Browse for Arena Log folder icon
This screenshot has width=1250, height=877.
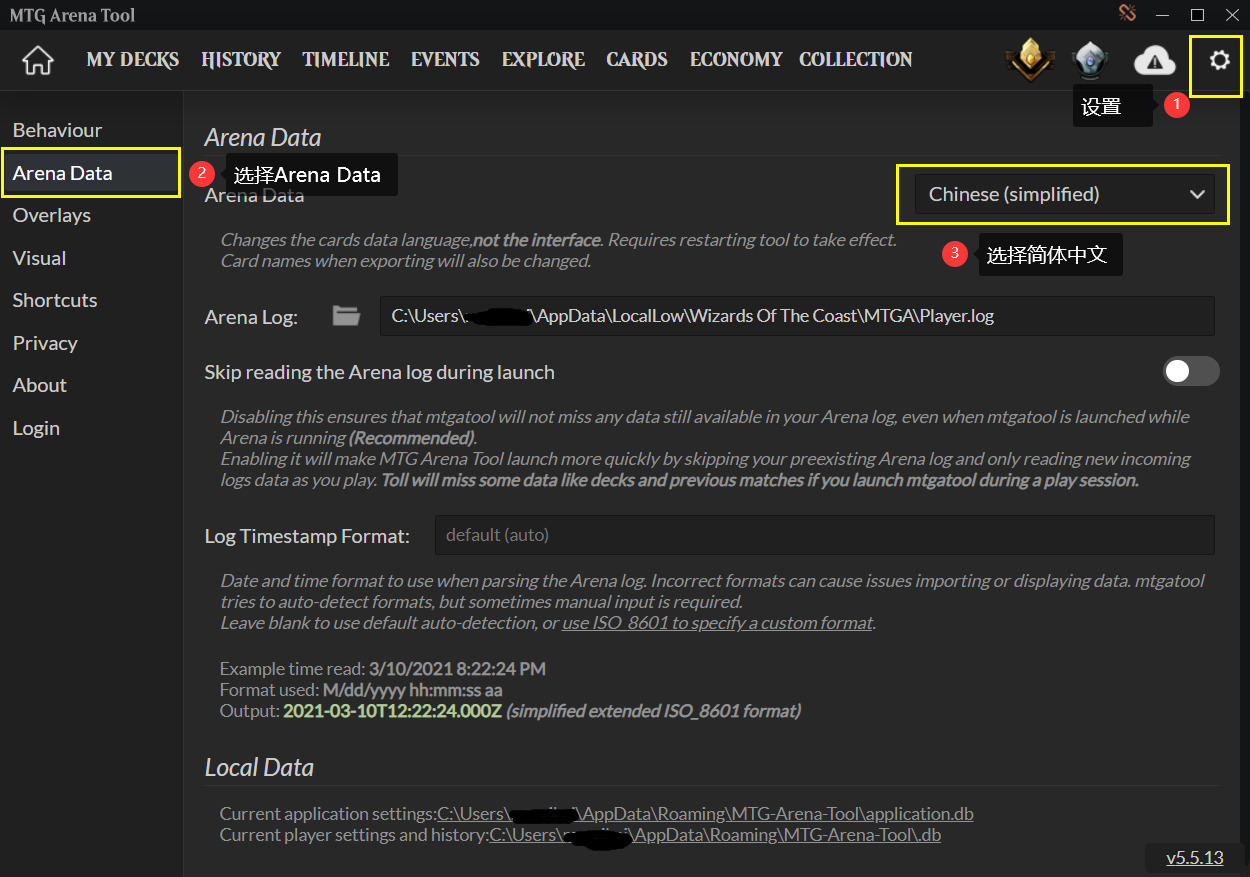346,316
